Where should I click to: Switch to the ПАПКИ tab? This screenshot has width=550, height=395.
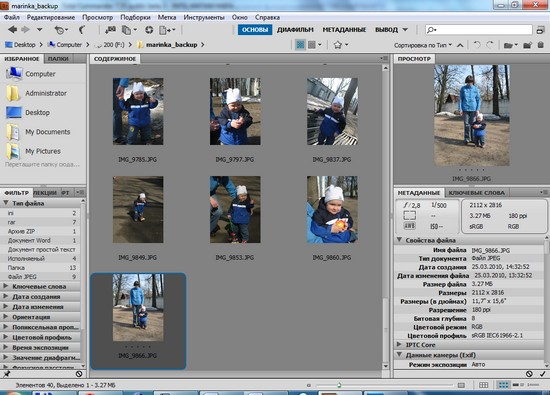(x=58, y=59)
